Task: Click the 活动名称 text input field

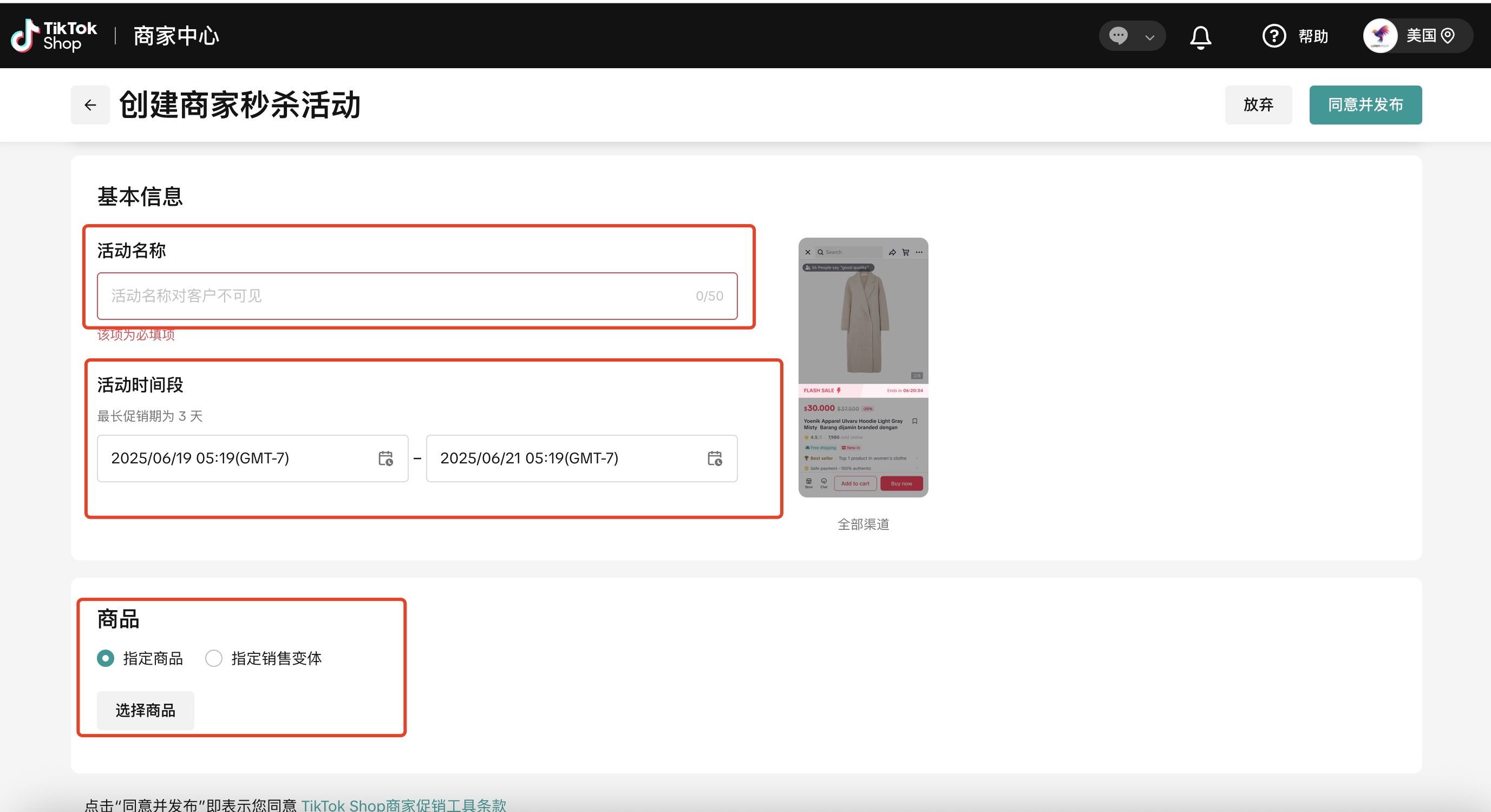Action: click(400, 296)
